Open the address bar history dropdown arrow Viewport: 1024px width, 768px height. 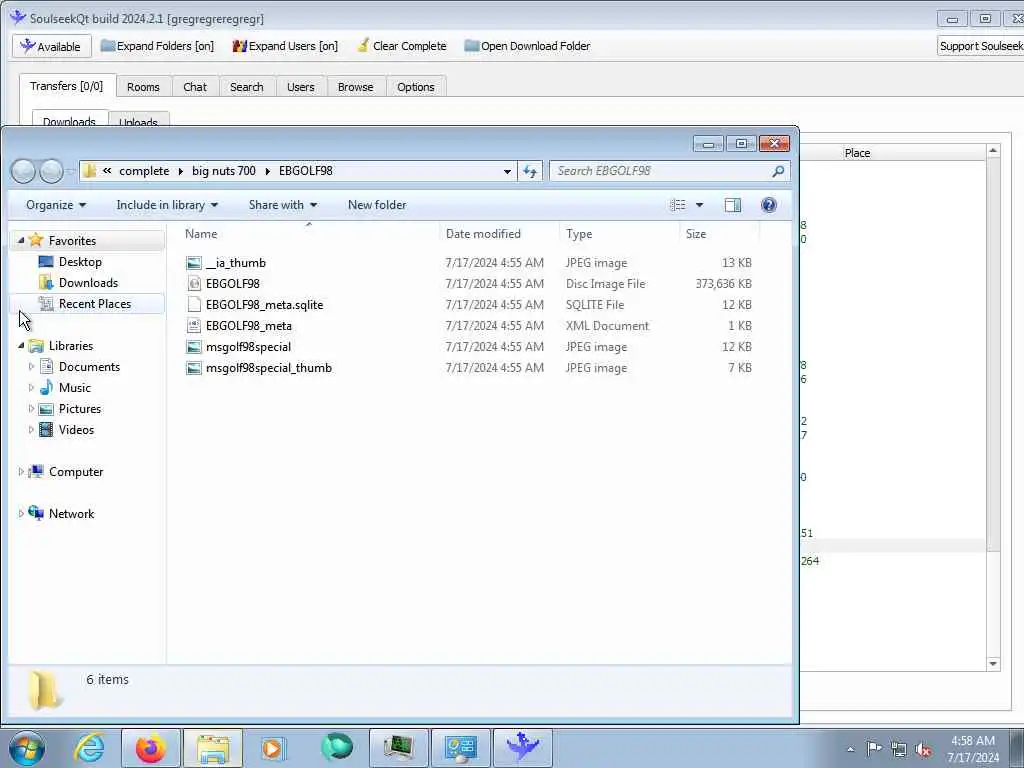tap(507, 172)
